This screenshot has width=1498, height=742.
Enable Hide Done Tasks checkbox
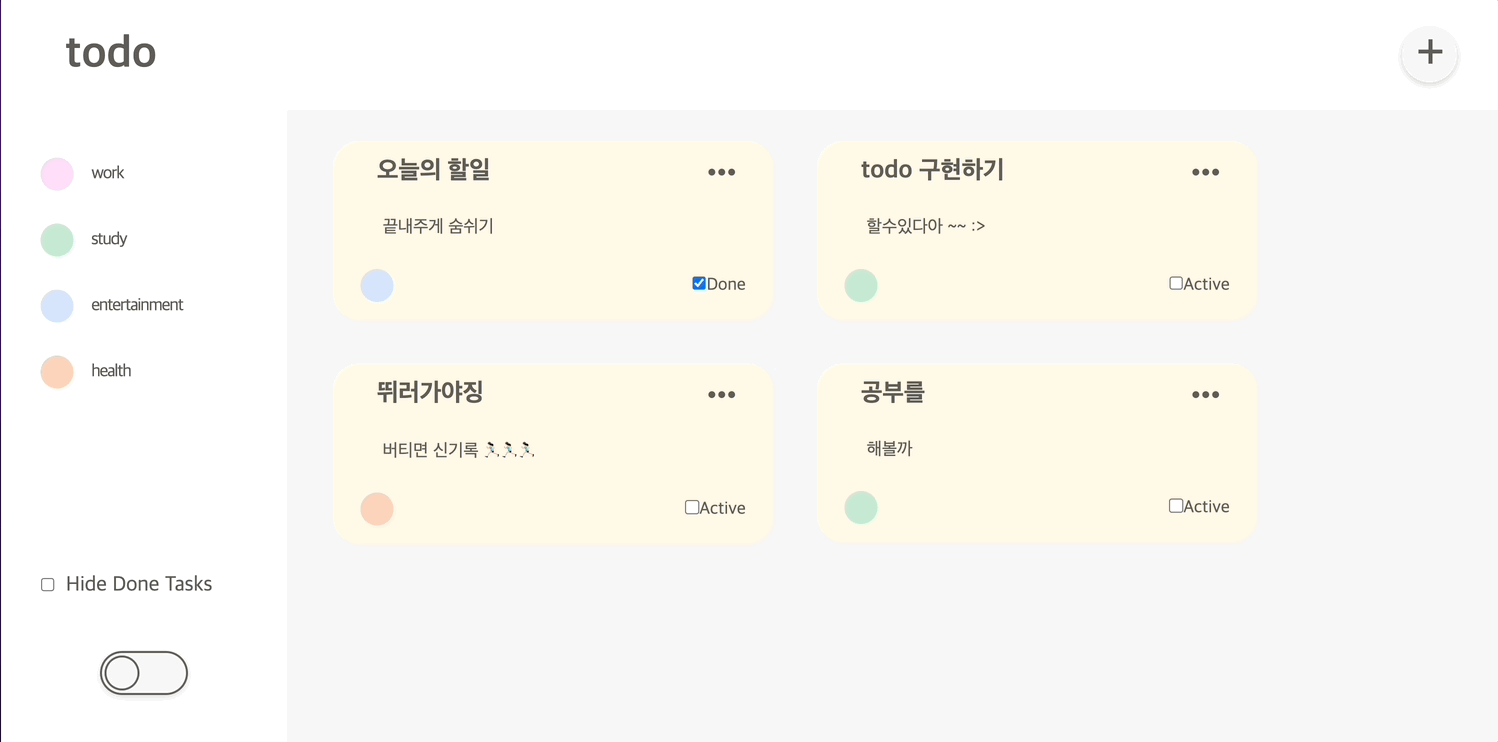pos(47,584)
